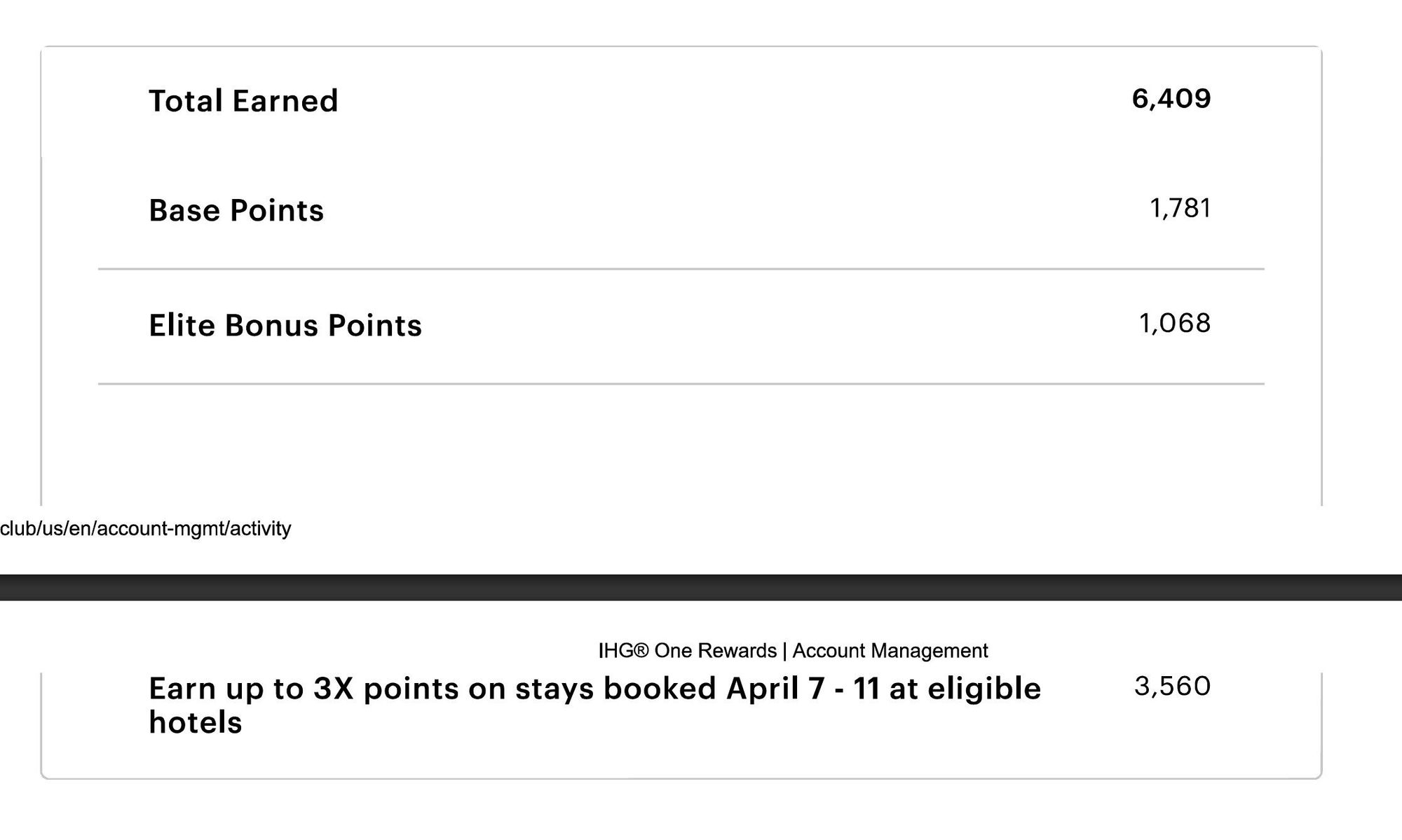This screenshot has height=840, width=1402.
Task: Click the IHG® One Rewards header text
Action: pyautogui.click(x=687, y=651)
